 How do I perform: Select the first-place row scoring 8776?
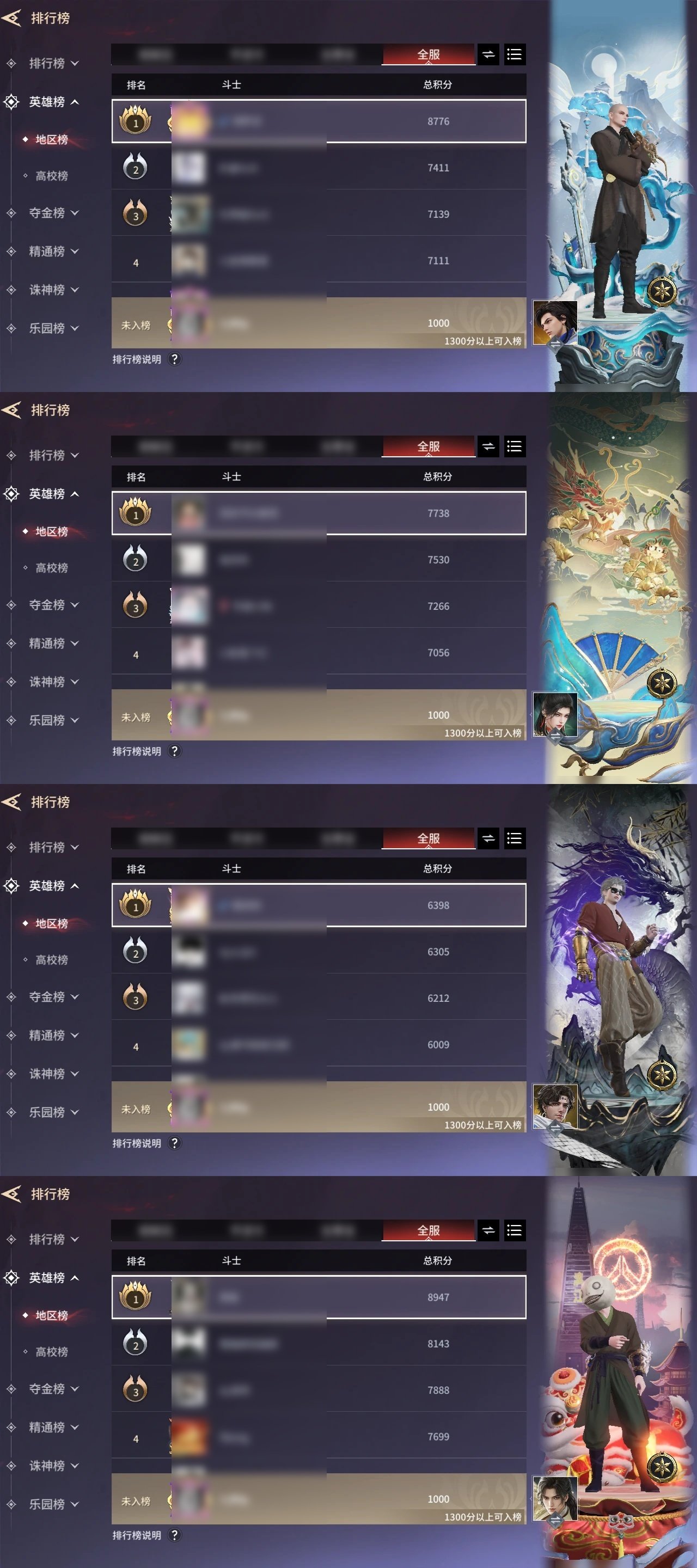pos(319,121)
